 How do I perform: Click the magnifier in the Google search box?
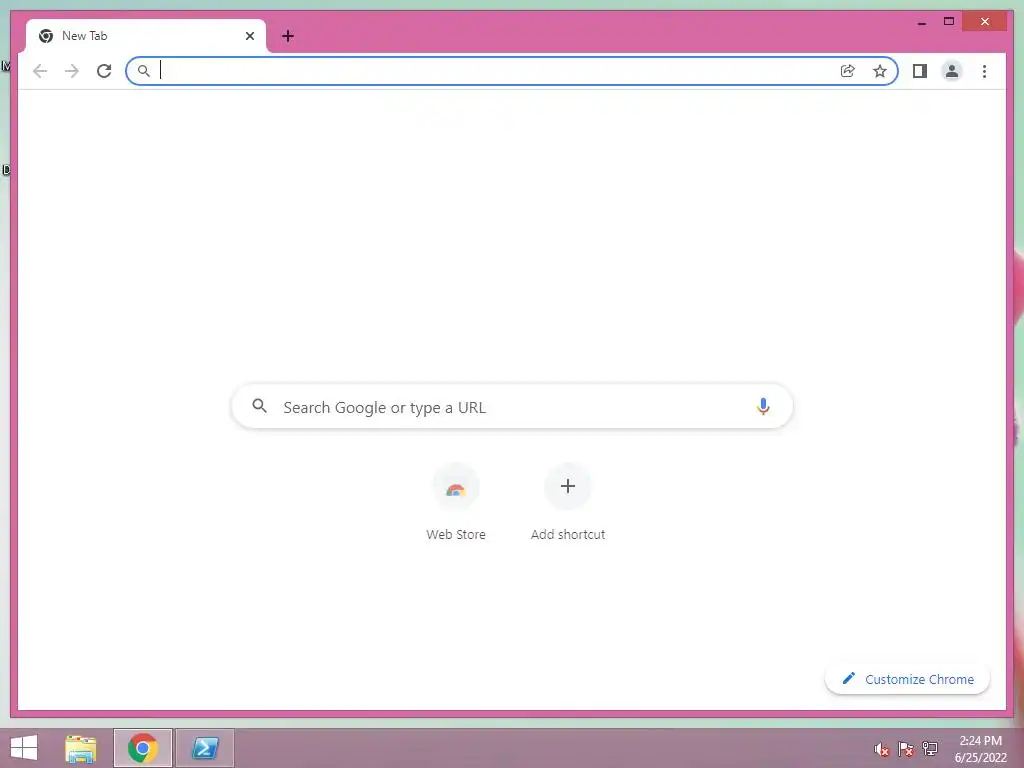click(x=259, y=406)
